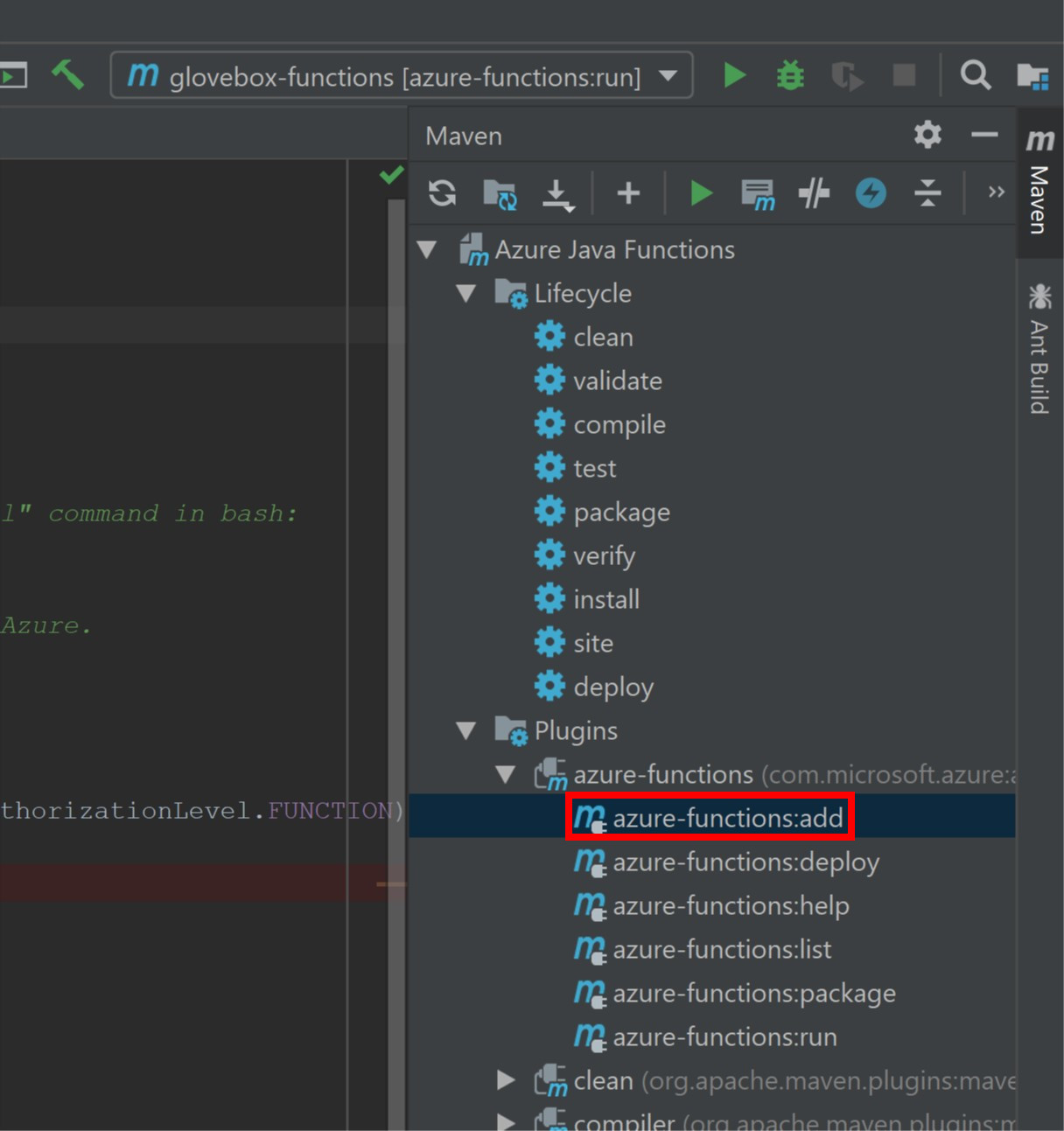The height and width of the screenshot is (1131, 1064).
Task: Add Maven project with plus icon
Action: click(628, 192)
